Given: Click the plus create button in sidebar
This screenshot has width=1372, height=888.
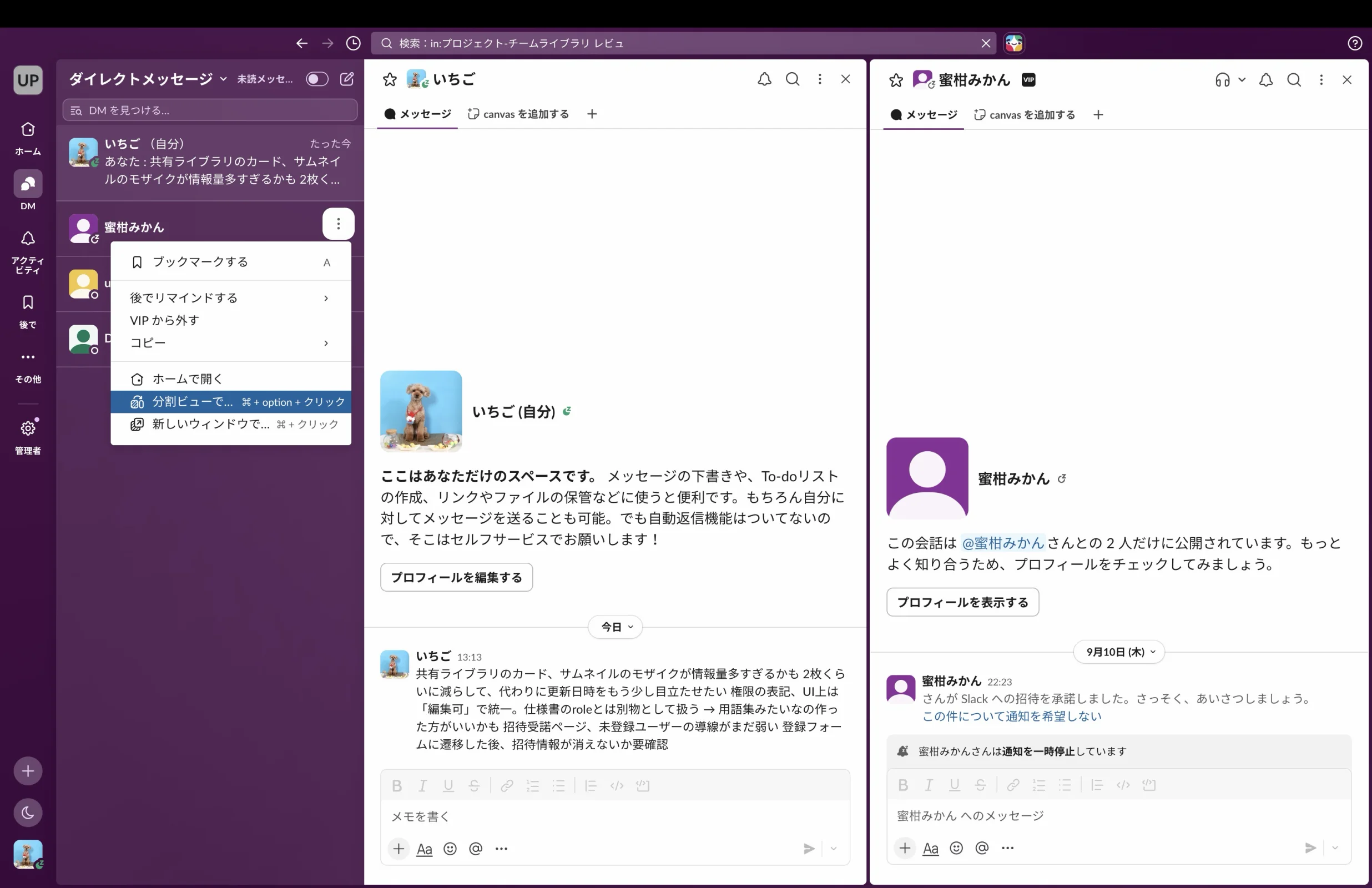Looking at the screenshot, I should pyautogui.click(x=28, y=770).
